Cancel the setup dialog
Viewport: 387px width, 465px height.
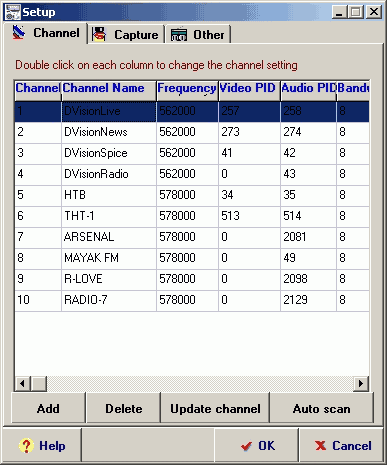coord(342,446)
